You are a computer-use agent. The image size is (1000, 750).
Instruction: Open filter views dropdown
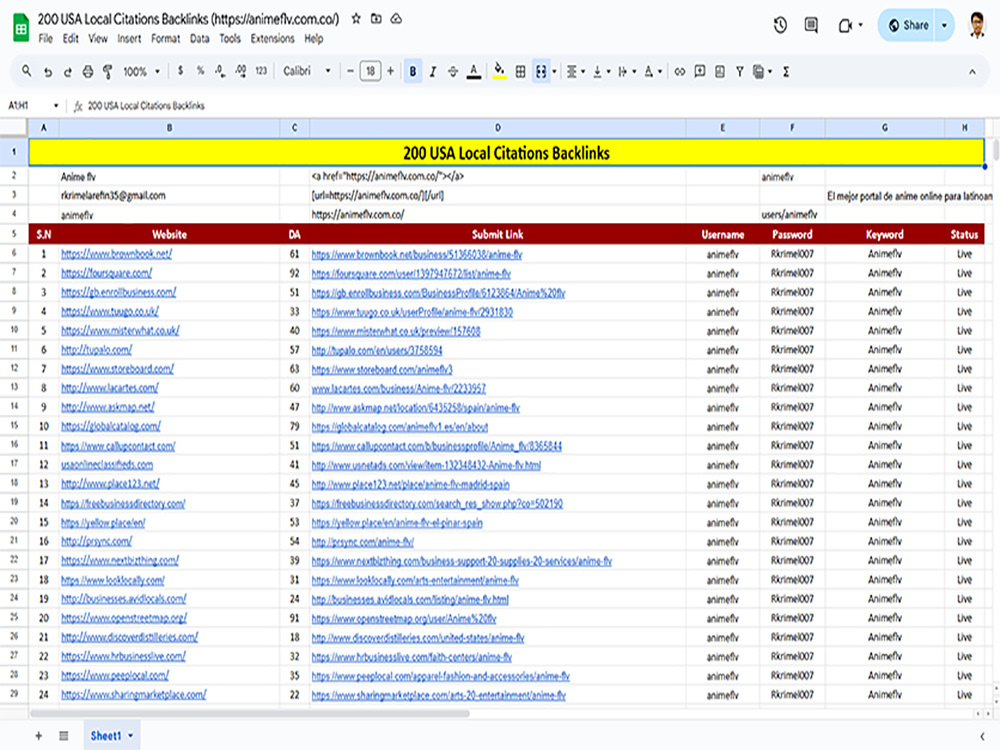761,71
